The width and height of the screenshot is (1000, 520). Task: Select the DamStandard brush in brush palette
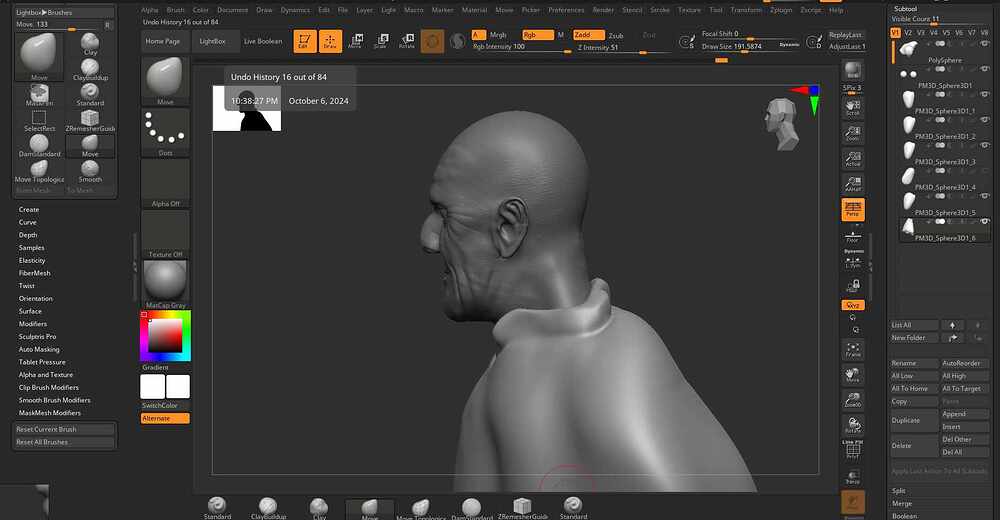[x=39, y=146]
